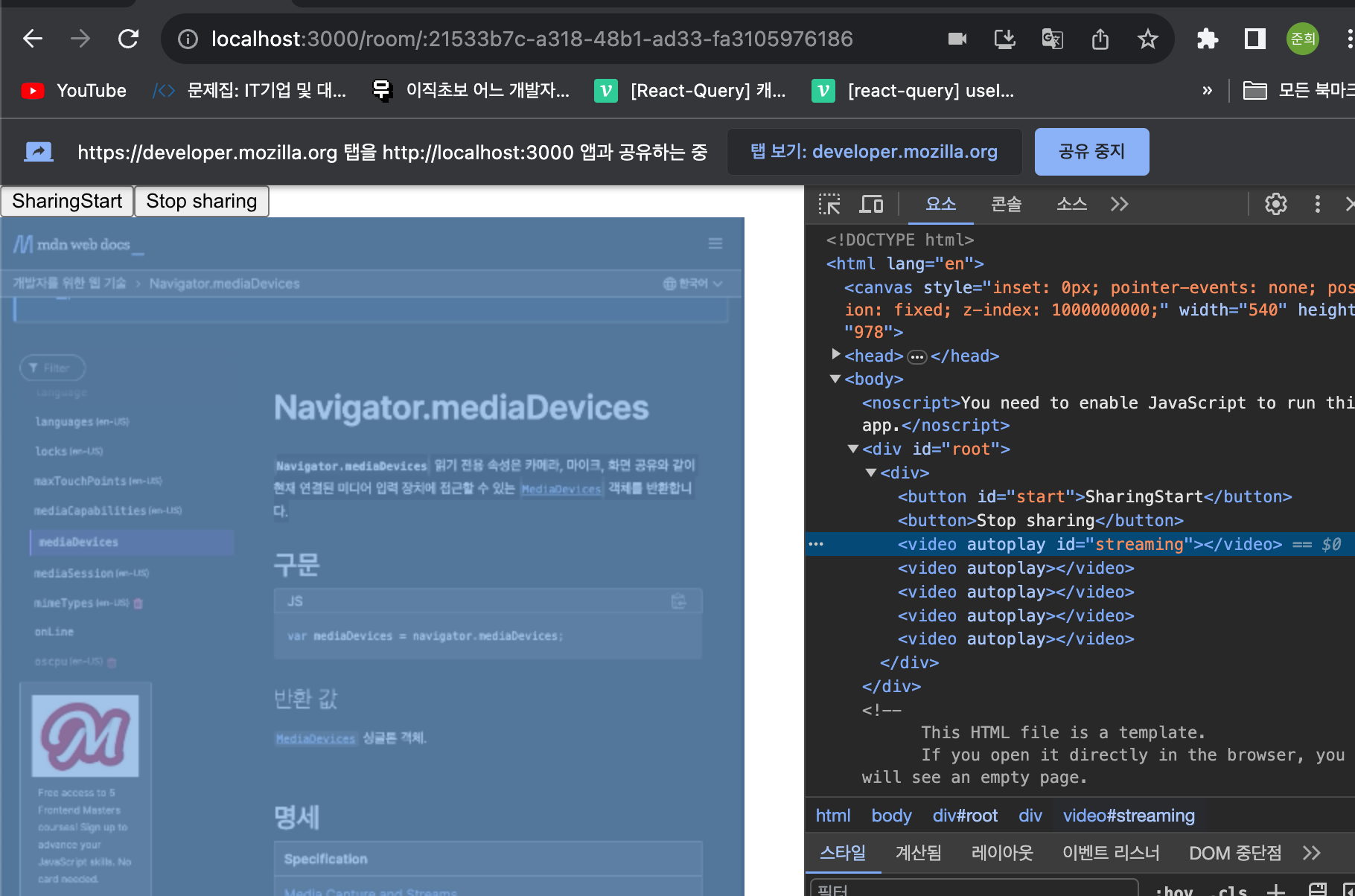This screenshot has width=1355, height=896.
Task: Open the [React-Query] 캐... bookmark
Action: tap(690, 91)
